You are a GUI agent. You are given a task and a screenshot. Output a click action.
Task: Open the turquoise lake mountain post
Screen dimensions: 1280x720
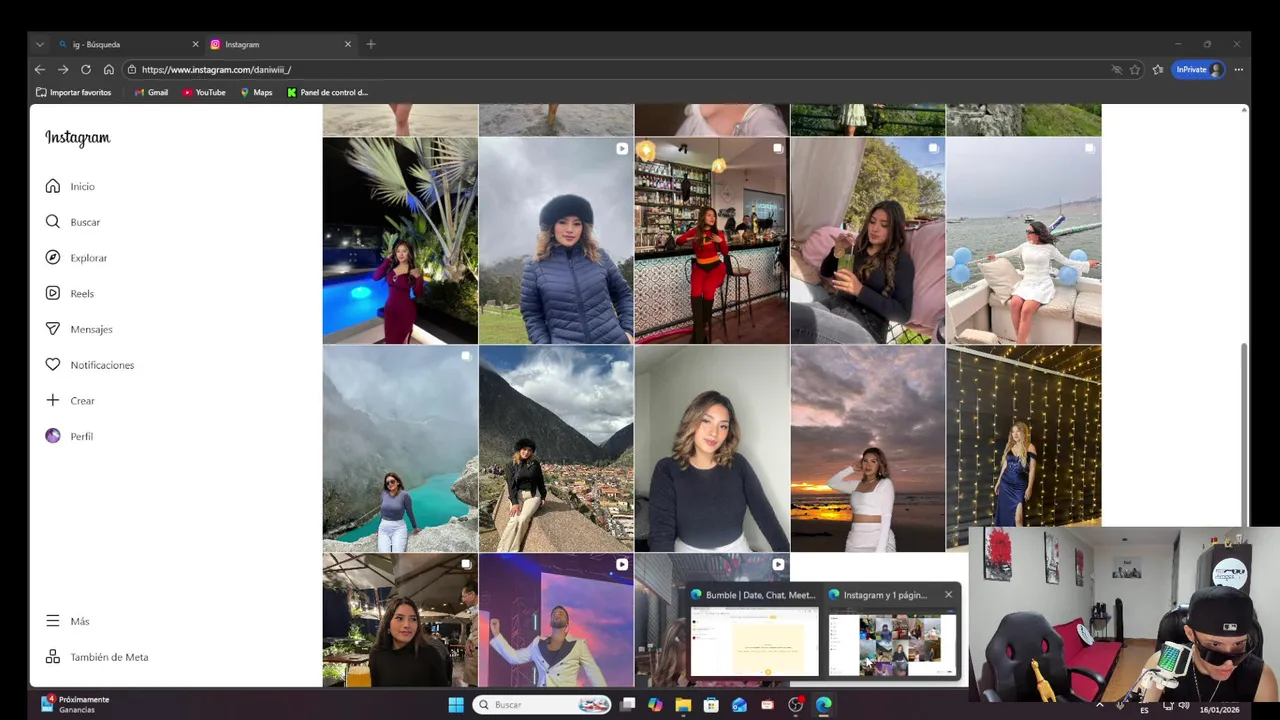point(400,449)
